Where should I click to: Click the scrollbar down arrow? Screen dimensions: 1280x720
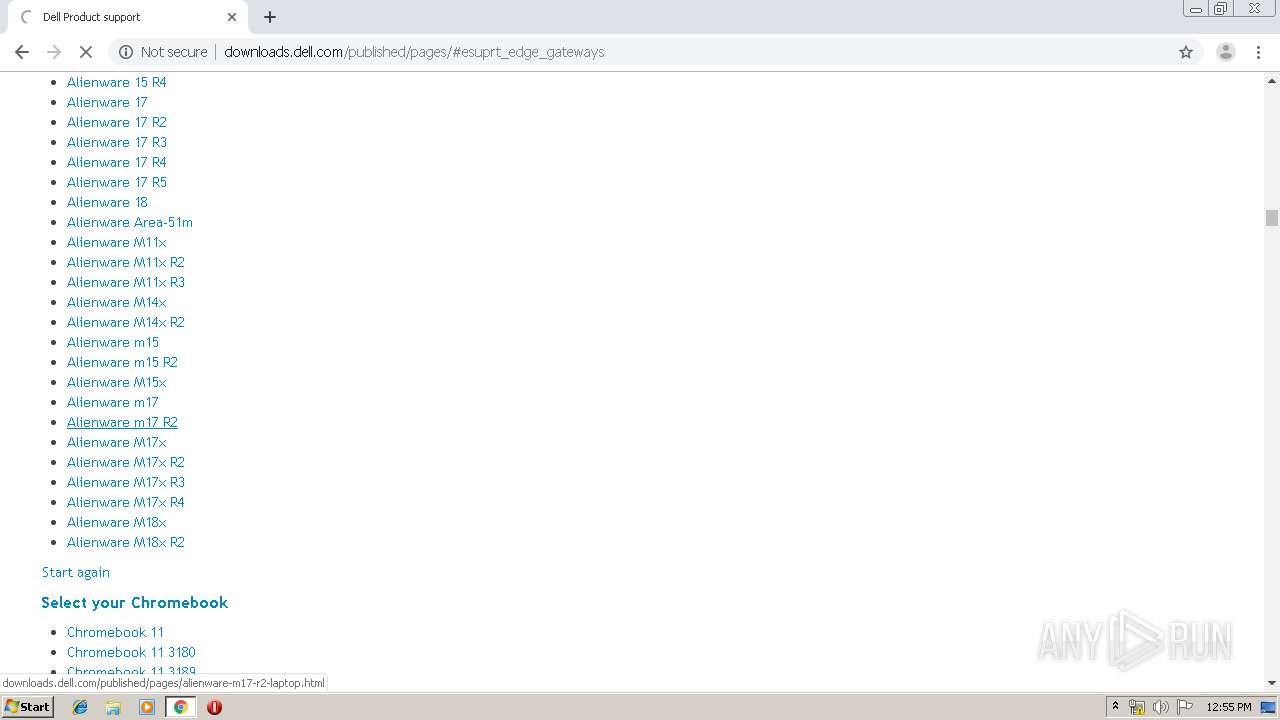pos(1271,683)
